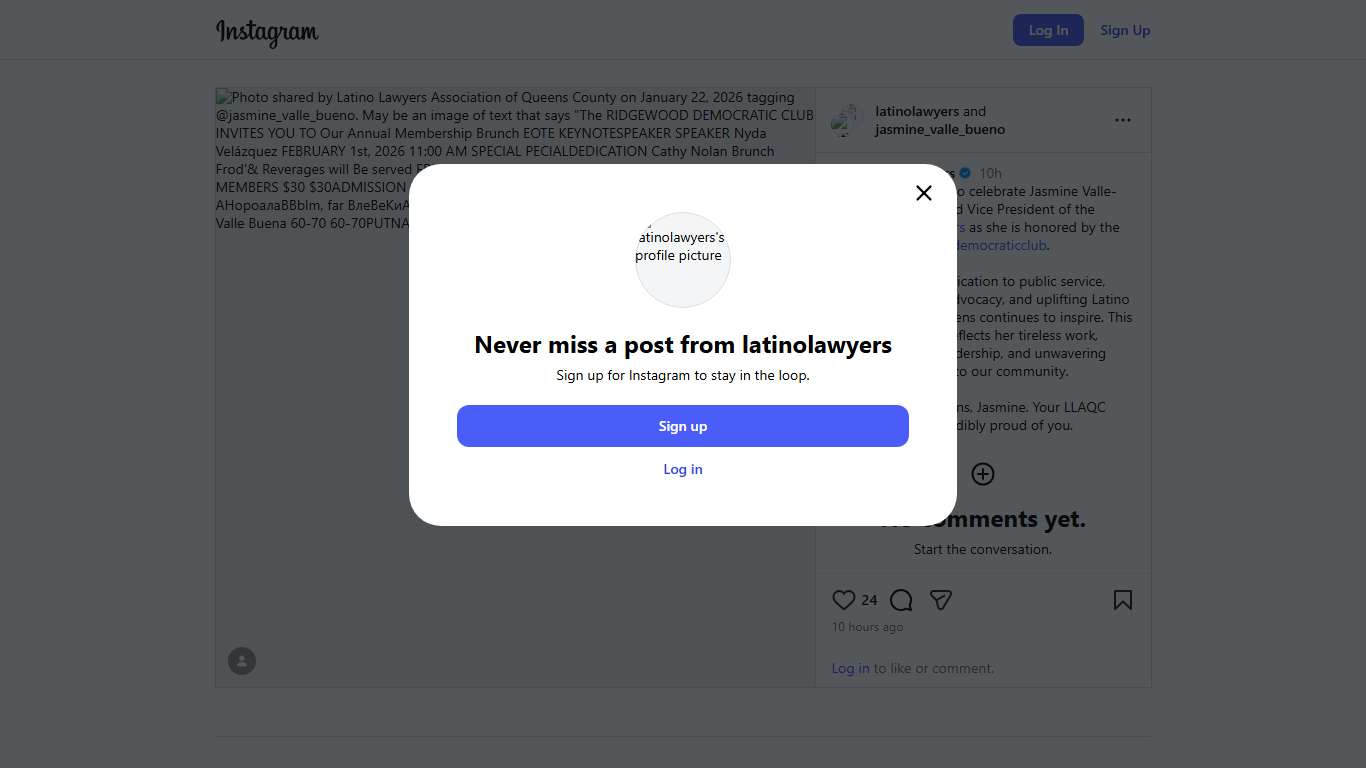Open the latinolawyers profile from post header

917,111
